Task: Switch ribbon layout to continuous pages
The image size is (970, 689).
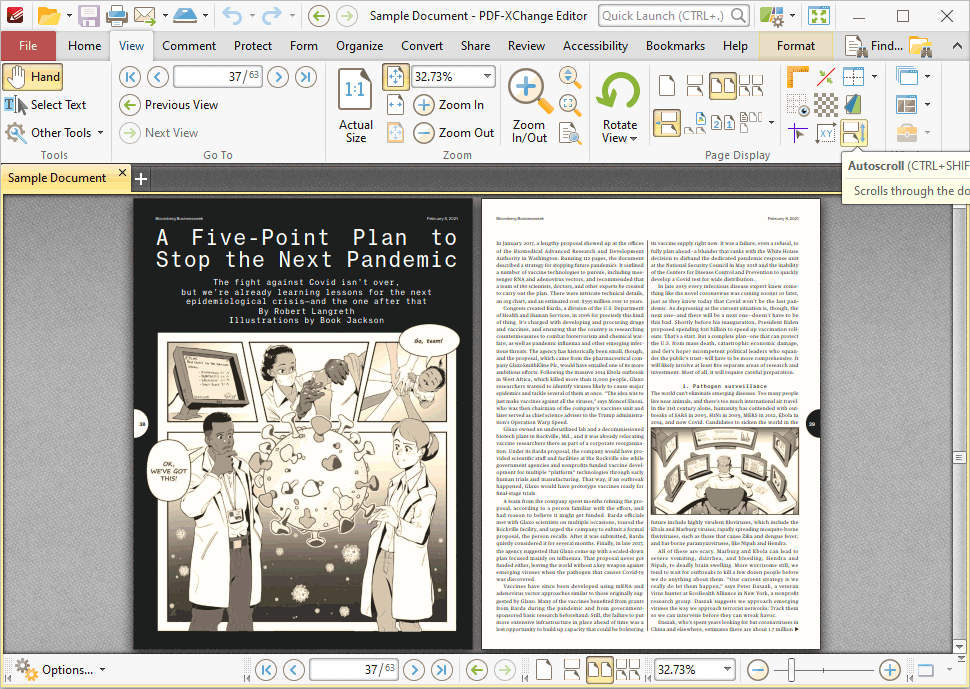Action: coord(695,85)
